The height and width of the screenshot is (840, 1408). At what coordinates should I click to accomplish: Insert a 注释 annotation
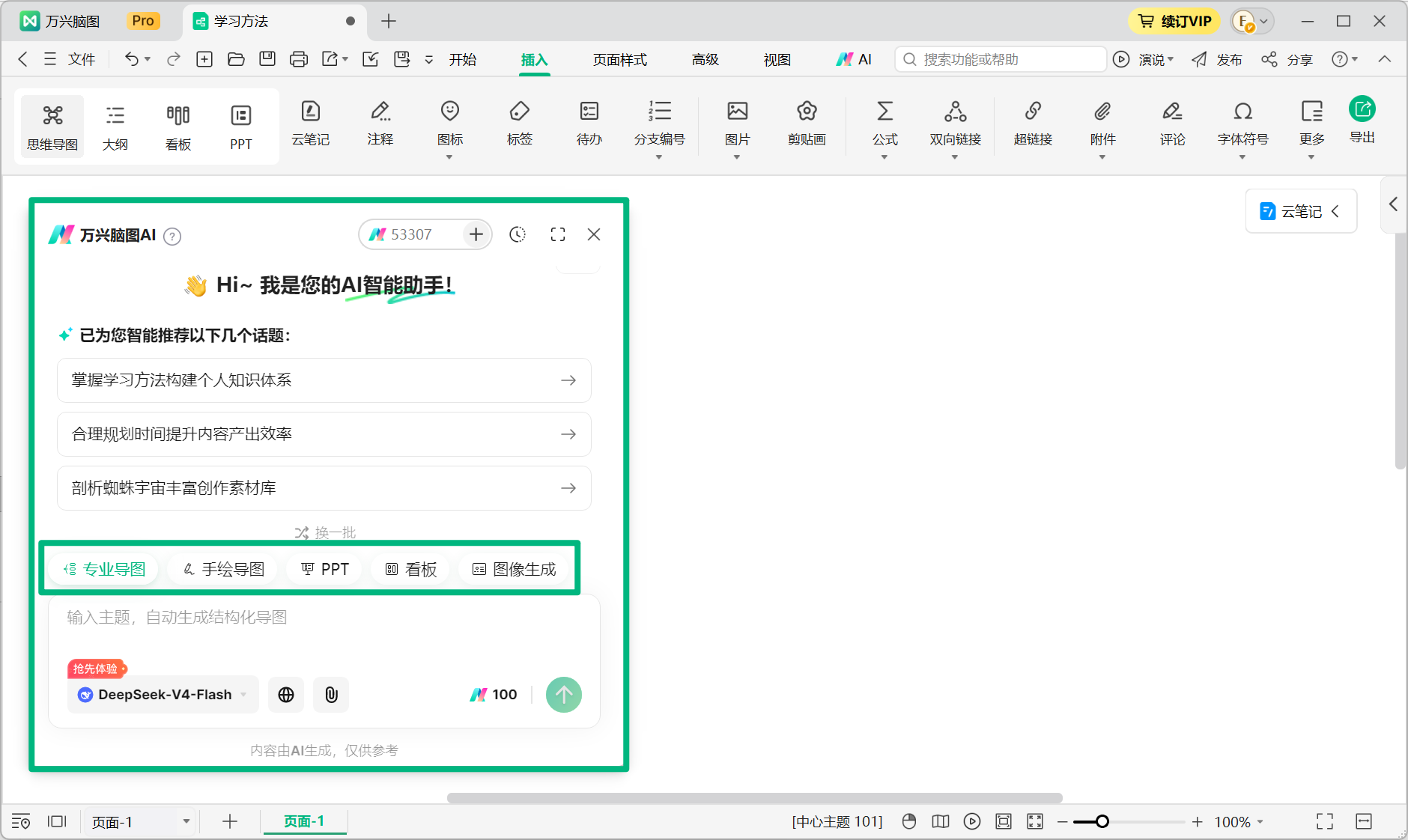point(380,124)
